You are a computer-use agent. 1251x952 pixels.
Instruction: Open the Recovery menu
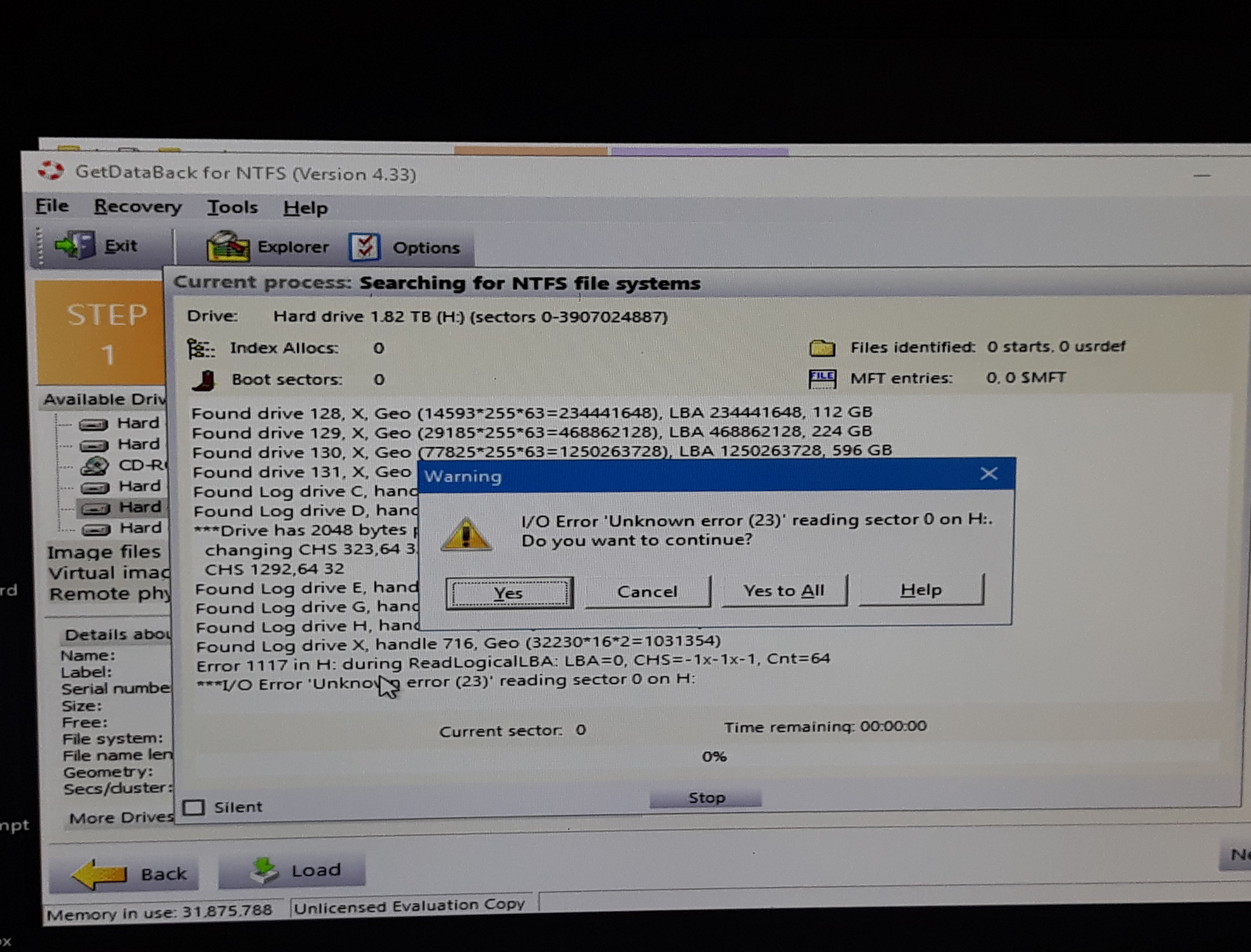point(138,207)
